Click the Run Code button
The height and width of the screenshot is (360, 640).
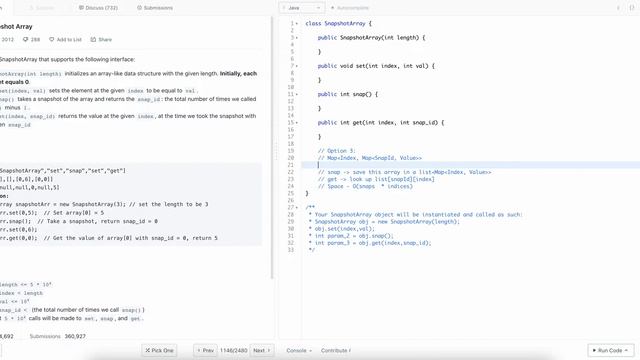pyautogui.click(x=611, y=350)
